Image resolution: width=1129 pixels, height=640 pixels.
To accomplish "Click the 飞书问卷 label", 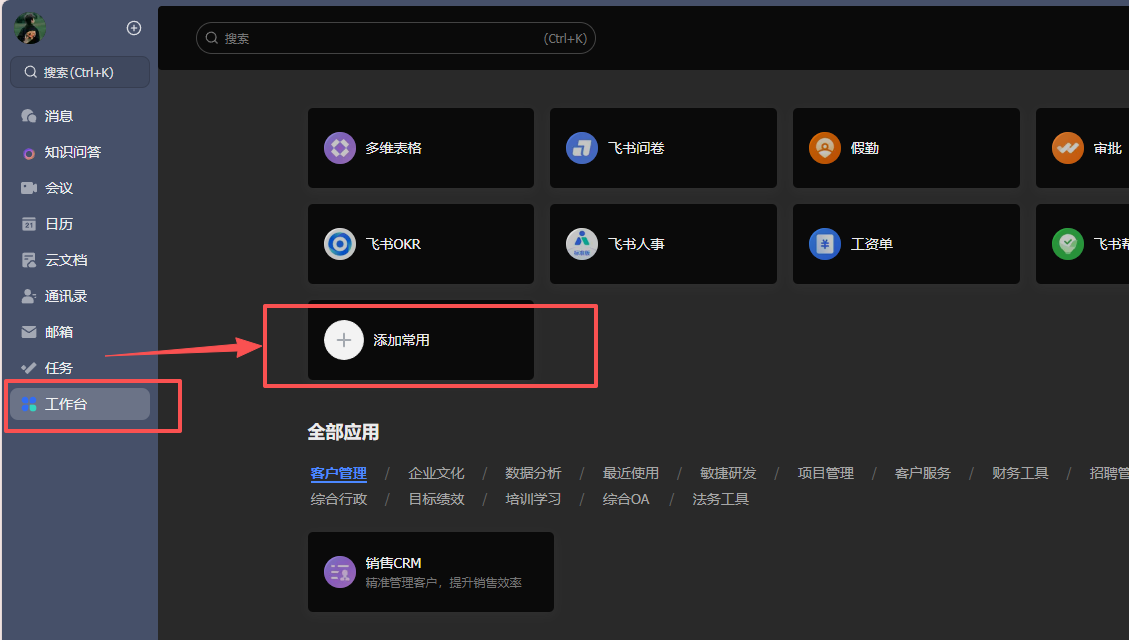I will [x=636, y=148].
